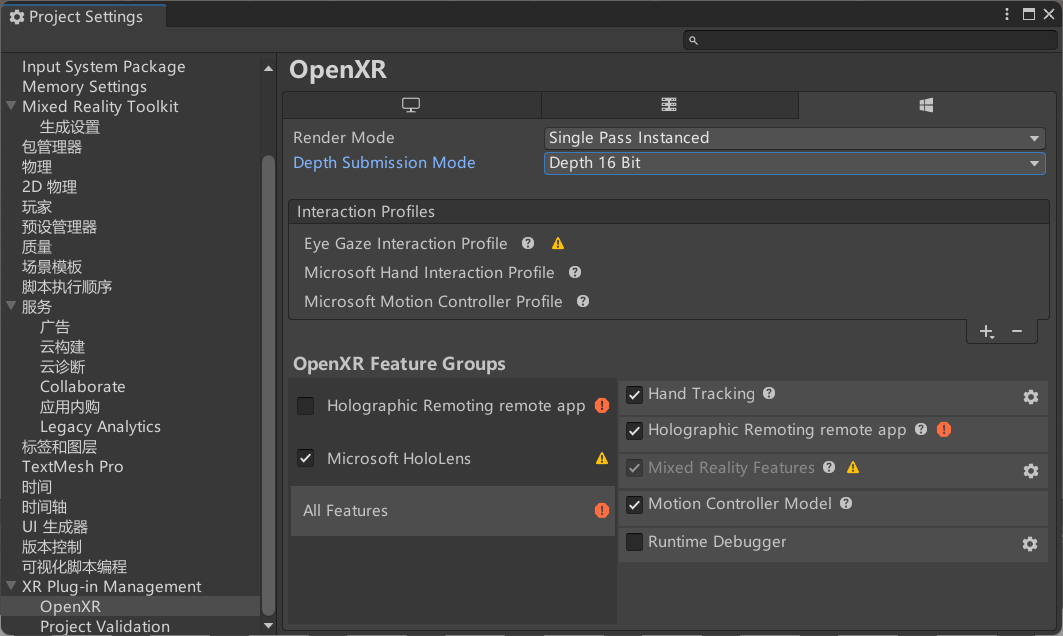Click Eye Gaze Interaction Profile warning icon

(x=558, y=244)
